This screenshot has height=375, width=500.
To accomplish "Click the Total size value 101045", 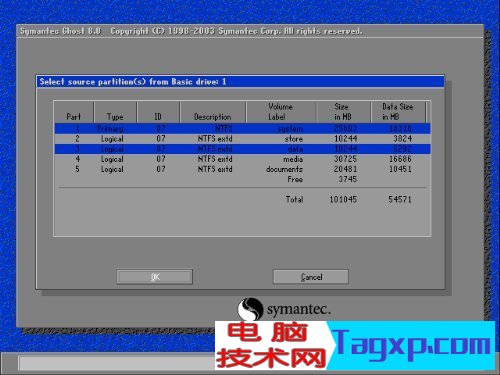I will tap(343, 200).
